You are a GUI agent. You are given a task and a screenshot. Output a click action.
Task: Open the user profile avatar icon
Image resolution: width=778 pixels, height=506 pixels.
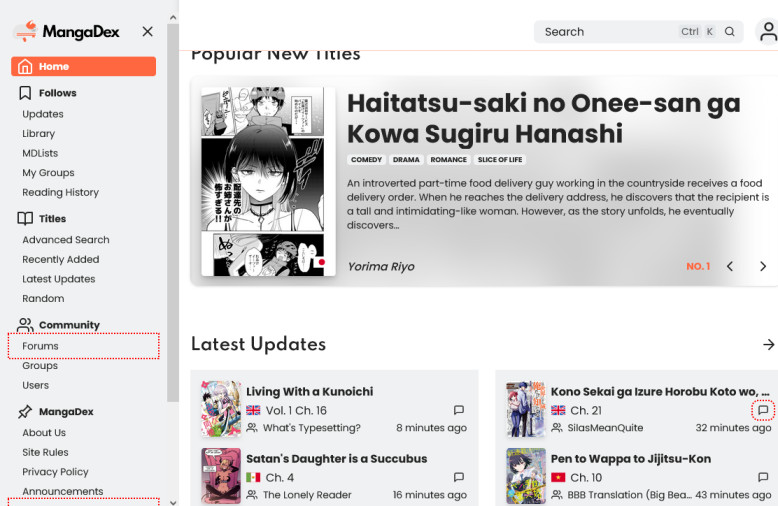[x=767, y=32]
